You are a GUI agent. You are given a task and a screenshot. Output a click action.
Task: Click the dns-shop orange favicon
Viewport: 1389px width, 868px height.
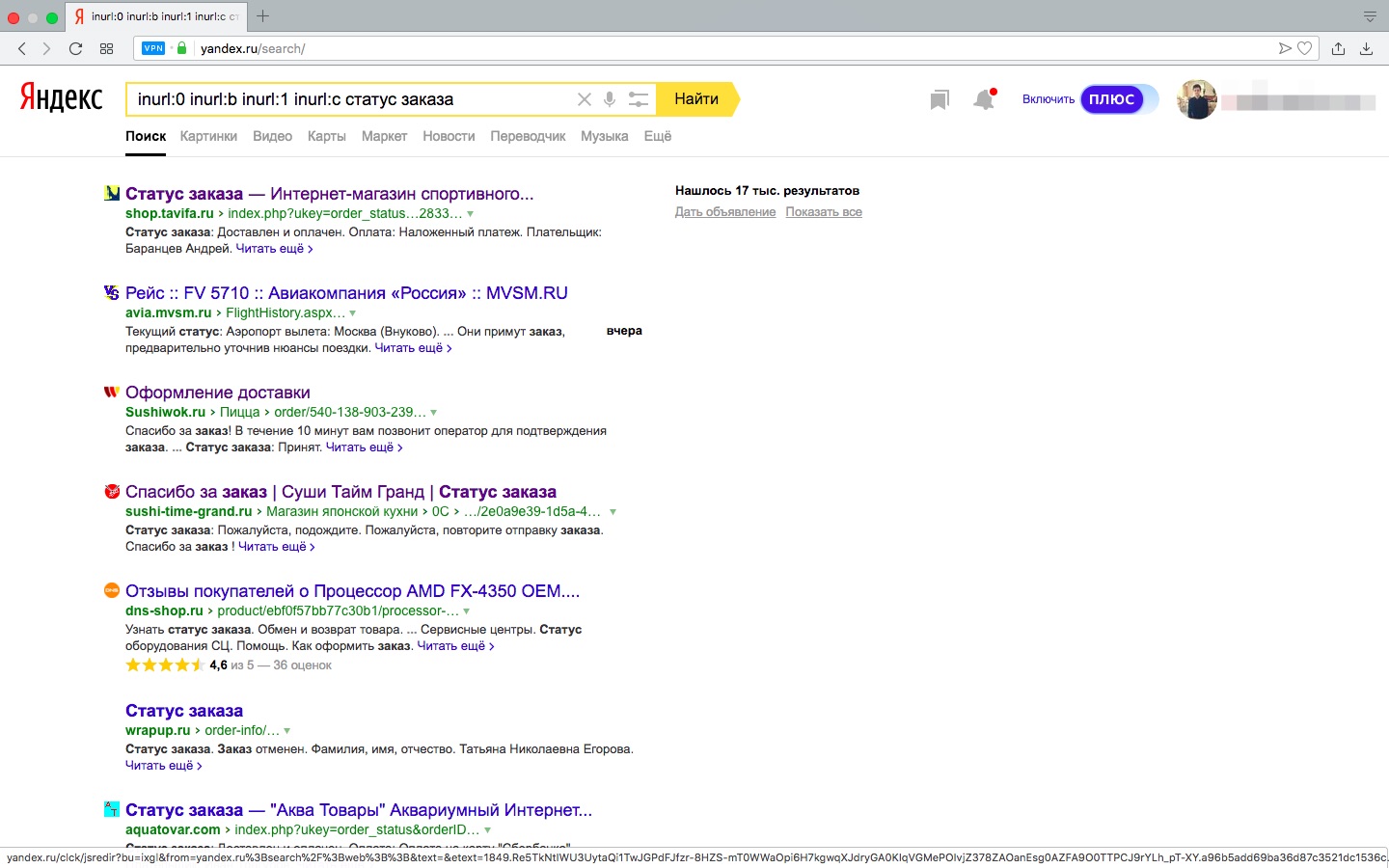tap(112, 590)
